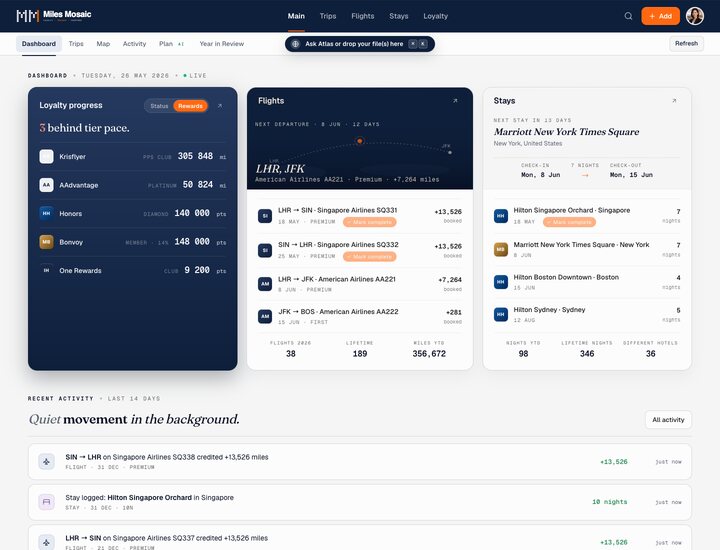The height and width of the screenshot is (550, 720).
Task: Click the Ask Atlas input bar
Action: 360,44
